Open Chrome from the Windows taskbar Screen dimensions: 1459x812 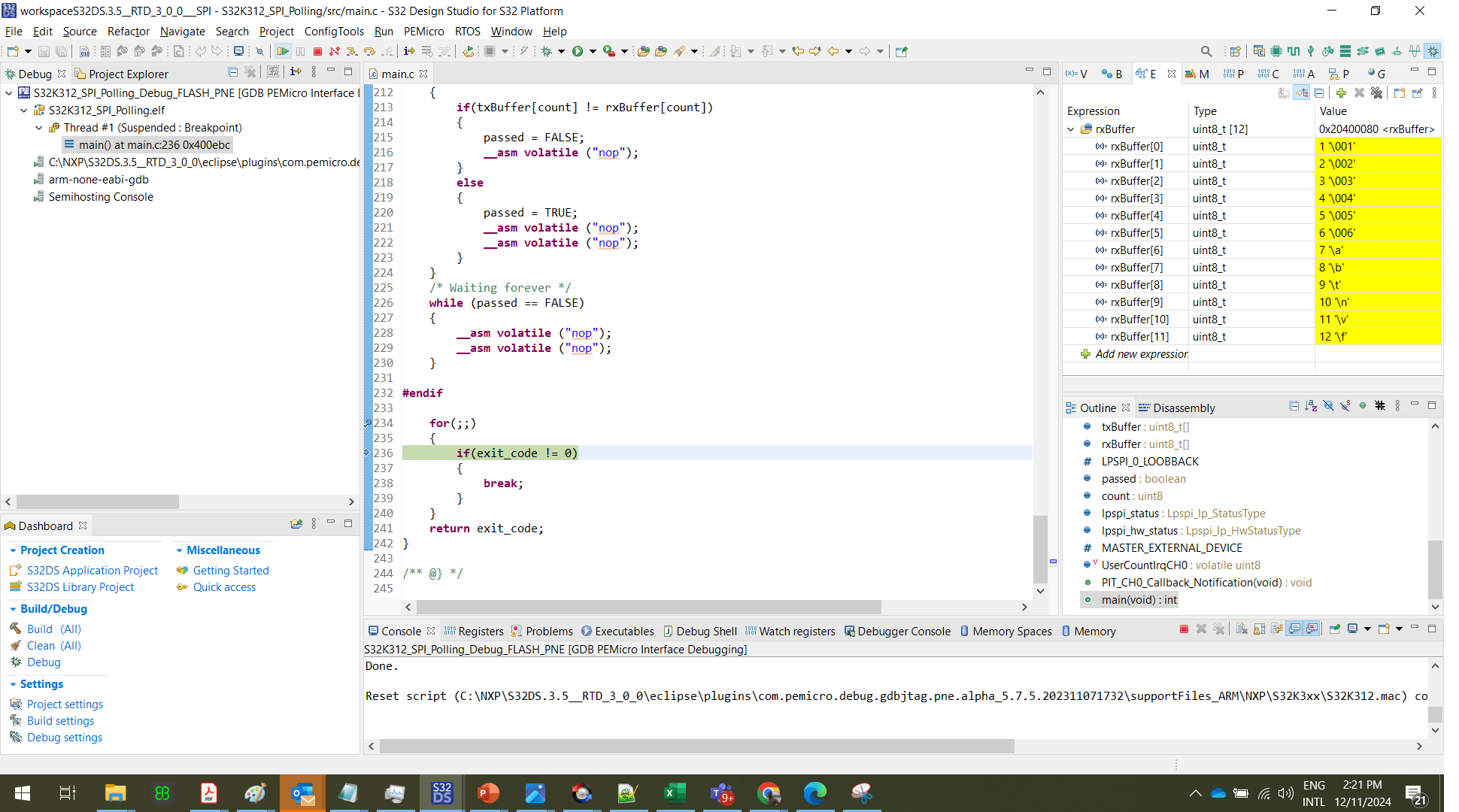769,793
